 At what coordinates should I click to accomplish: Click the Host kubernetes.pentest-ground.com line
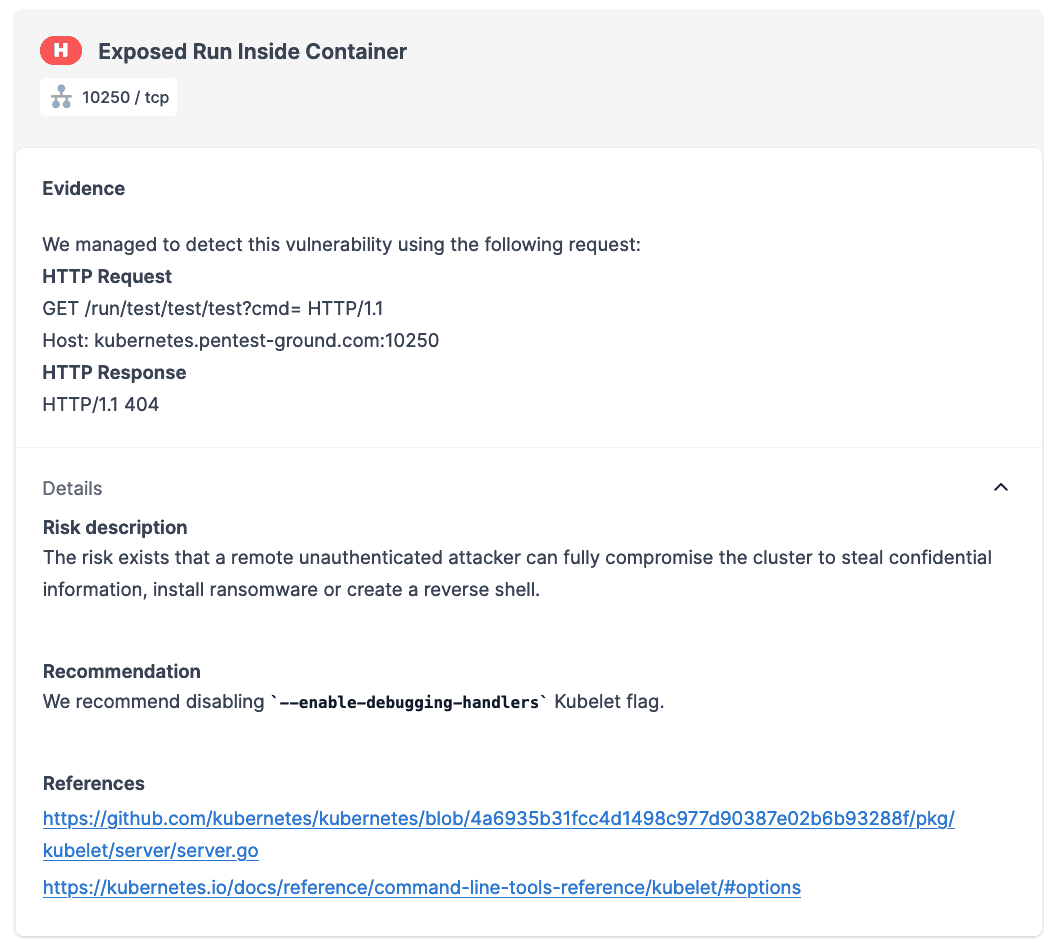pyautogui.click(x=240, y=340)
